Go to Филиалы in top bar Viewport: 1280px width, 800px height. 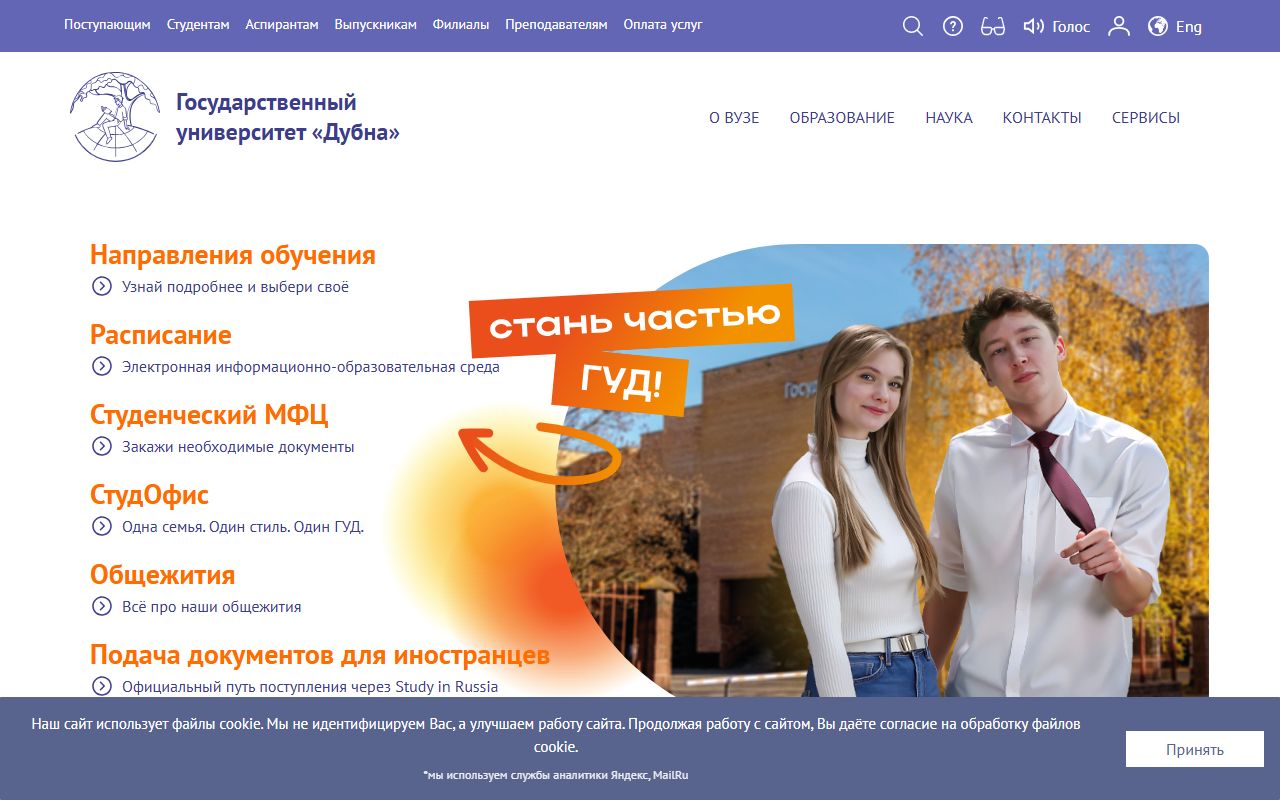pos(461,25)
